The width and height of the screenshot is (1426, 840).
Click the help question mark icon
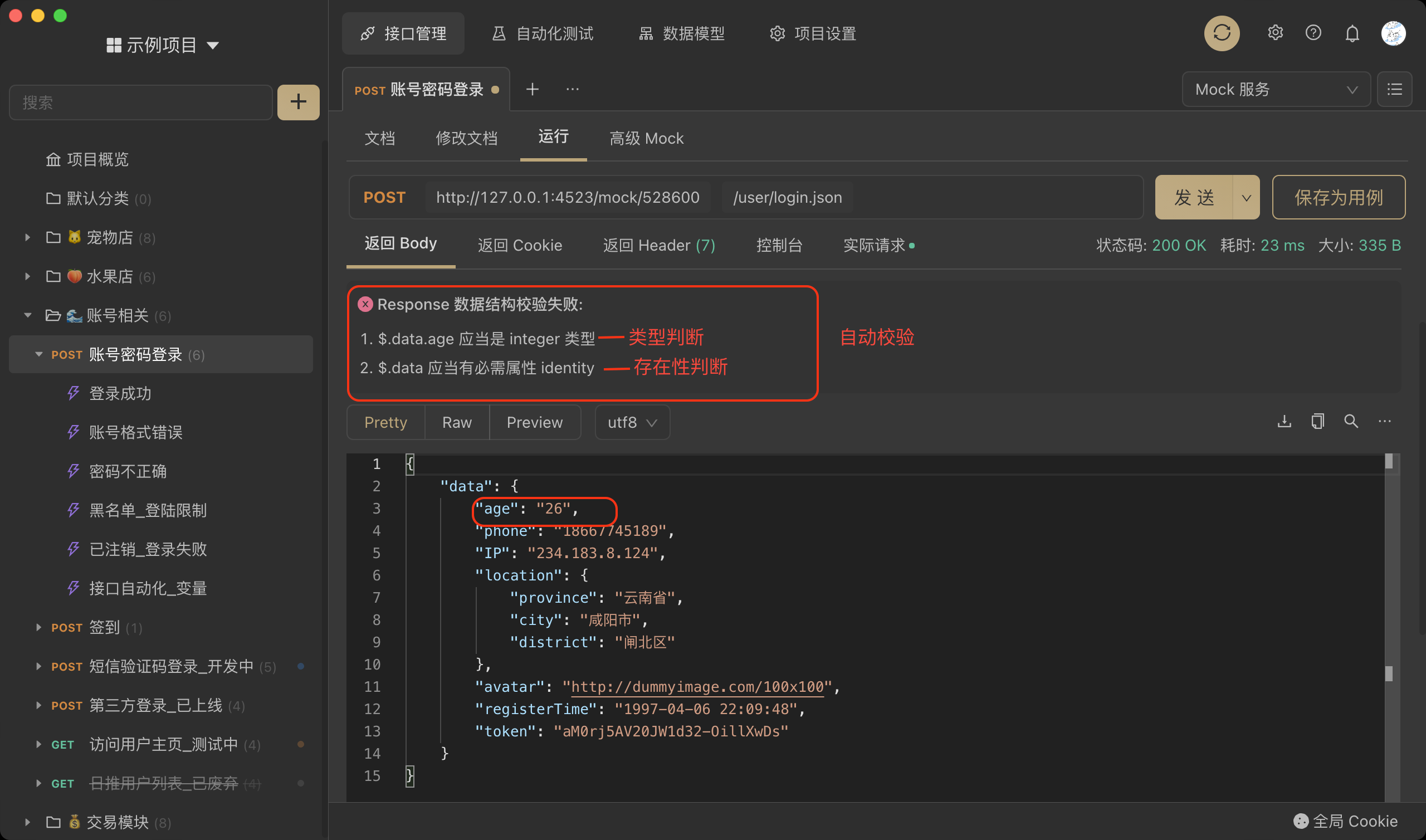point(1313,33)
